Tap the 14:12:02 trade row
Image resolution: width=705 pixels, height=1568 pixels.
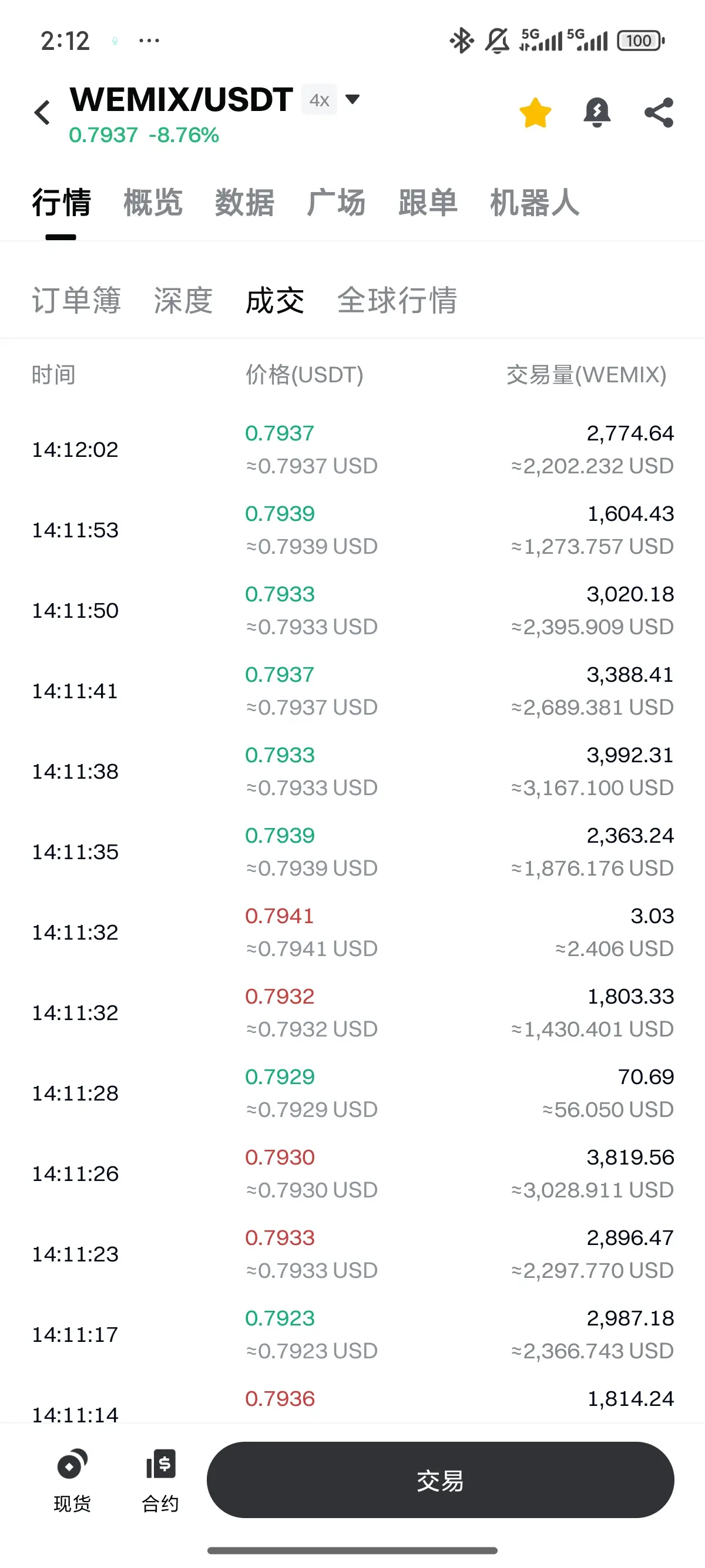[x=352, y=450]
